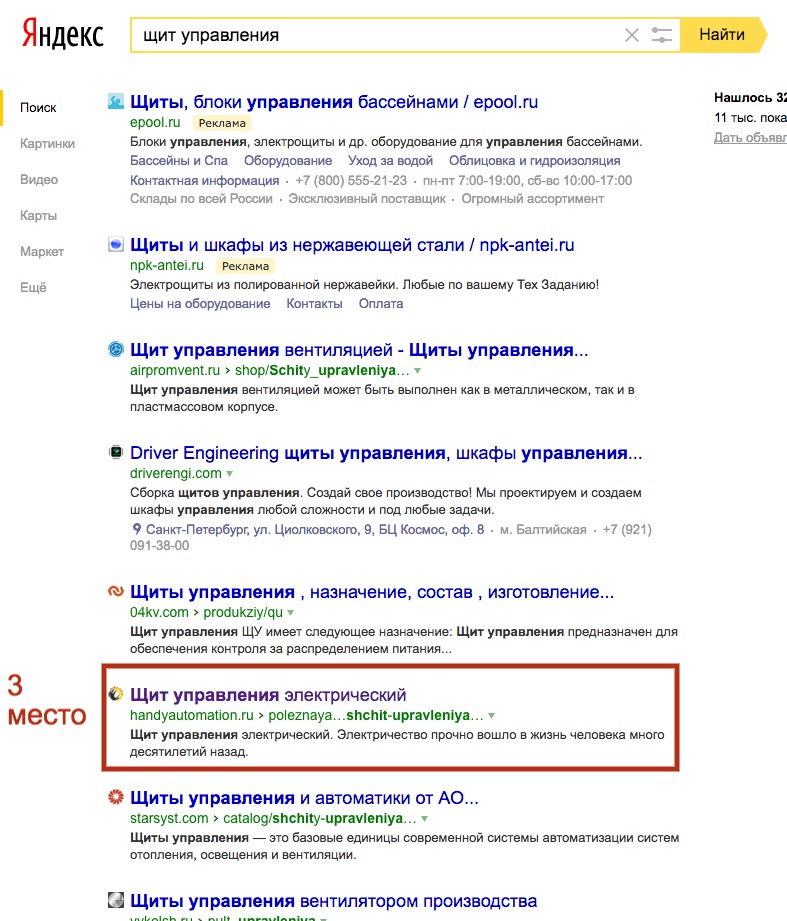
Task: Click the Дать объявление link
Action: pyautogui.click(x=750, y=137)
